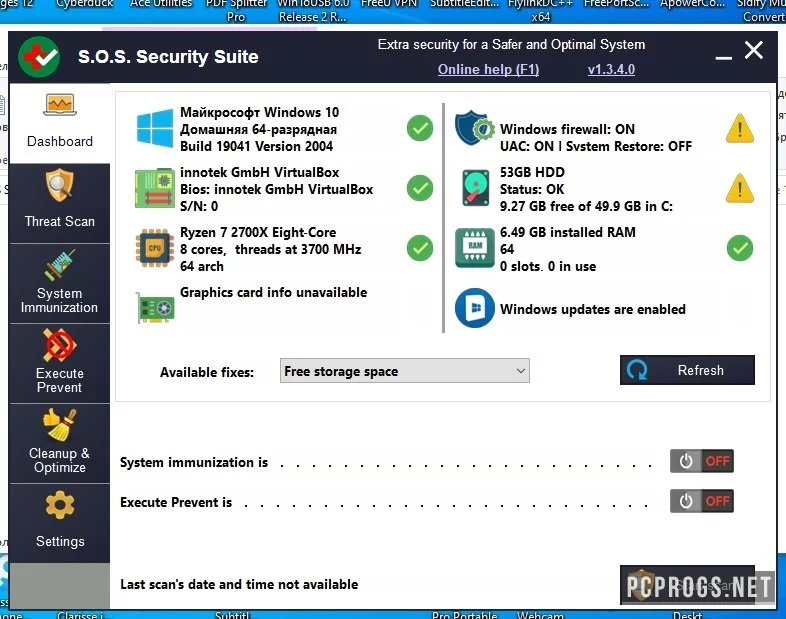Image resolution: width=786 pixels, height=619 pixels.
Task: Go to System Immunization section
Action: pyautogui.click(x=60, y=283)
